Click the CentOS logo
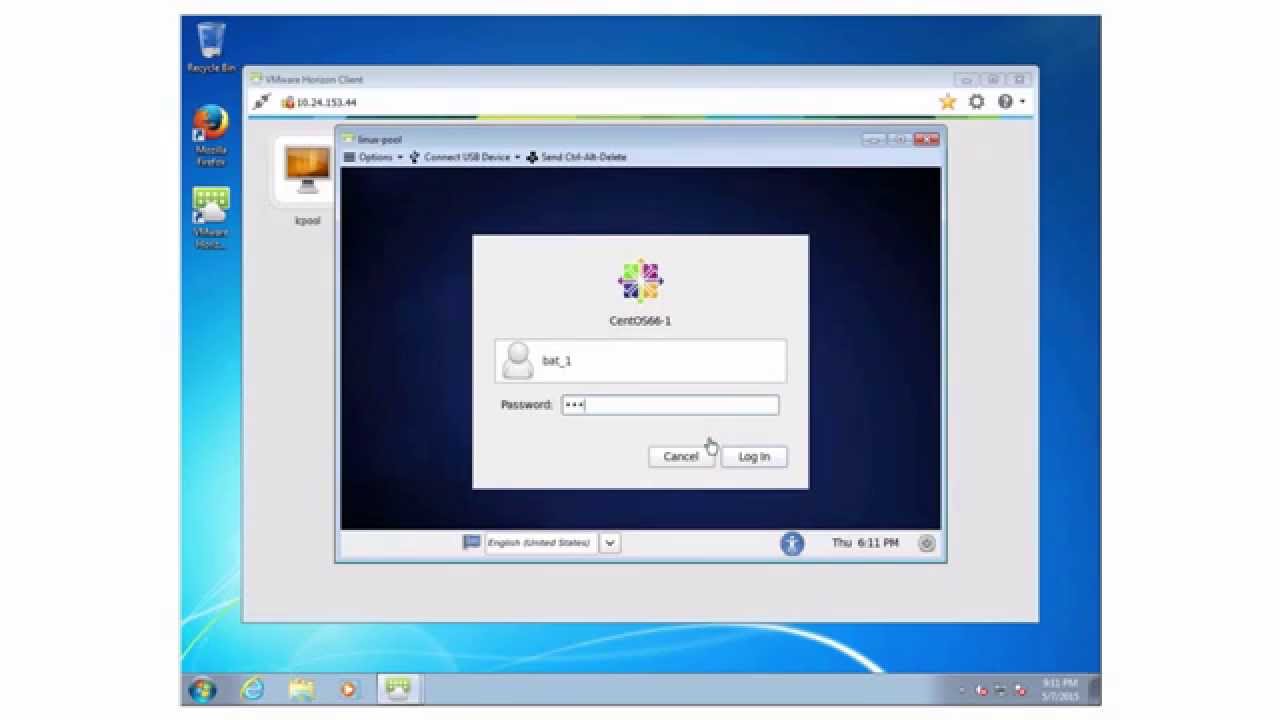 pyautogui.click(x=640, y=282)
